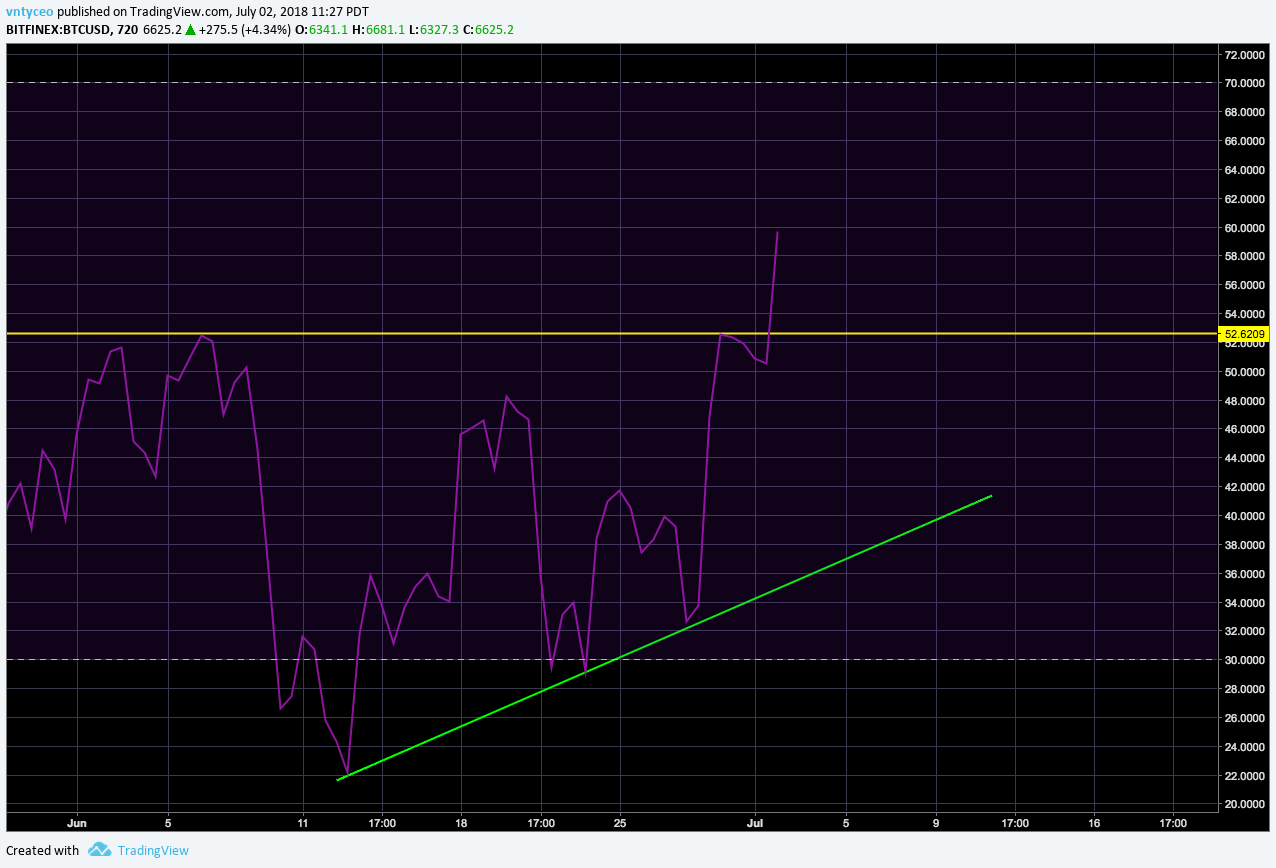1276x868 pixels.
Task: Open the vntyceo author link
Action: coord(29,11)
